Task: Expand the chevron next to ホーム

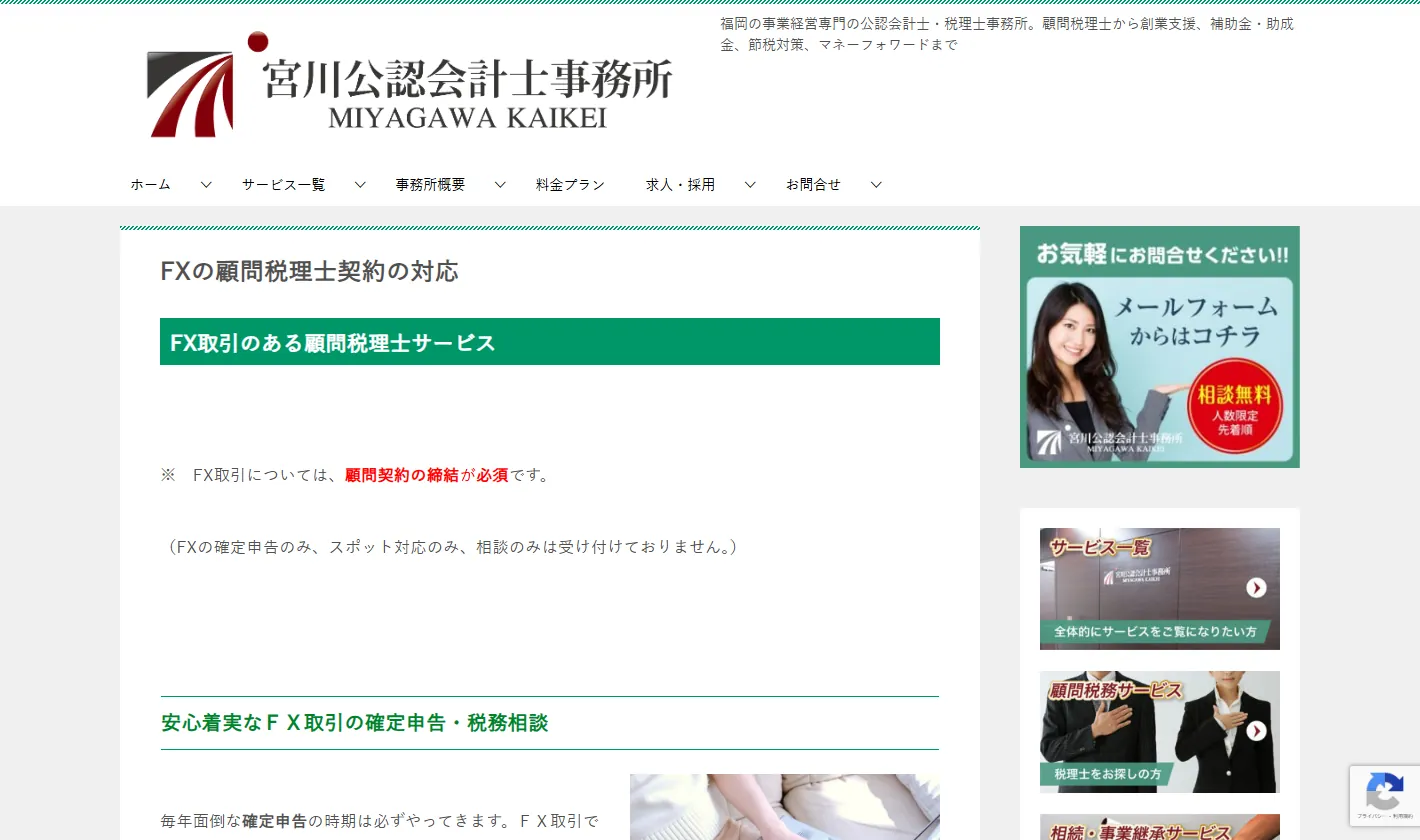Action: pos(206,185)
